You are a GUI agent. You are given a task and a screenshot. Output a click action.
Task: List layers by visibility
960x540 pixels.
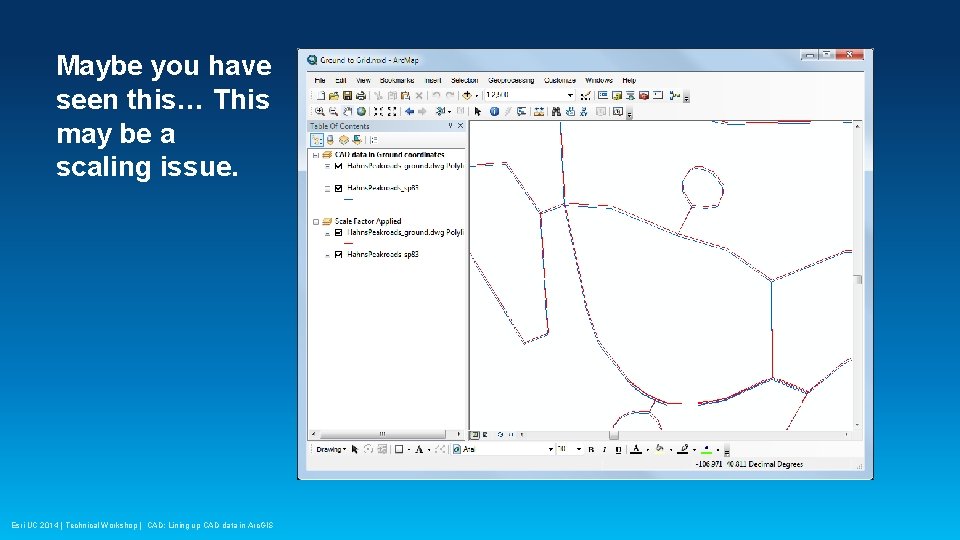(343, 140)
